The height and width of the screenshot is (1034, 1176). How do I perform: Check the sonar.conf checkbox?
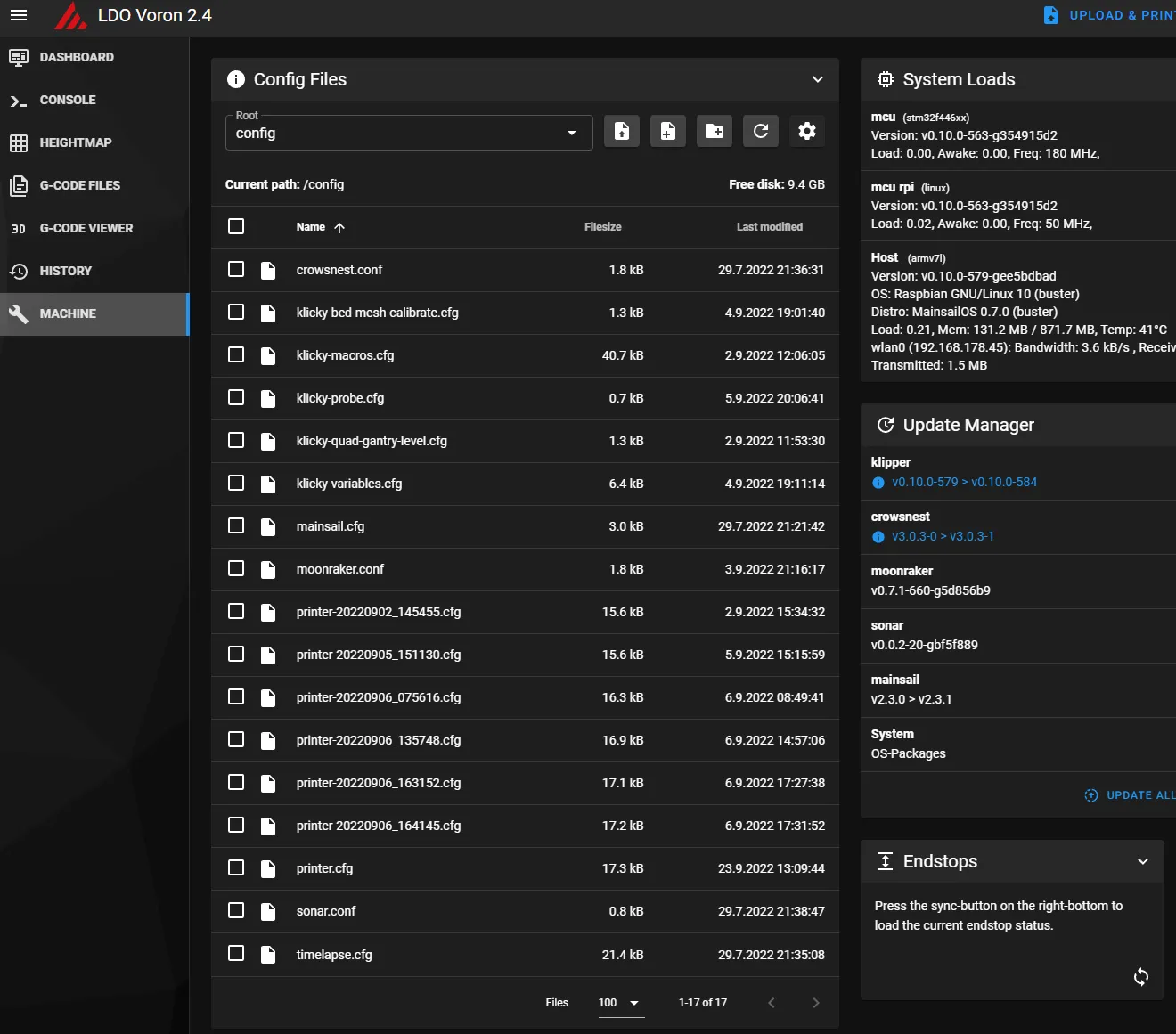tap(236, 910)
